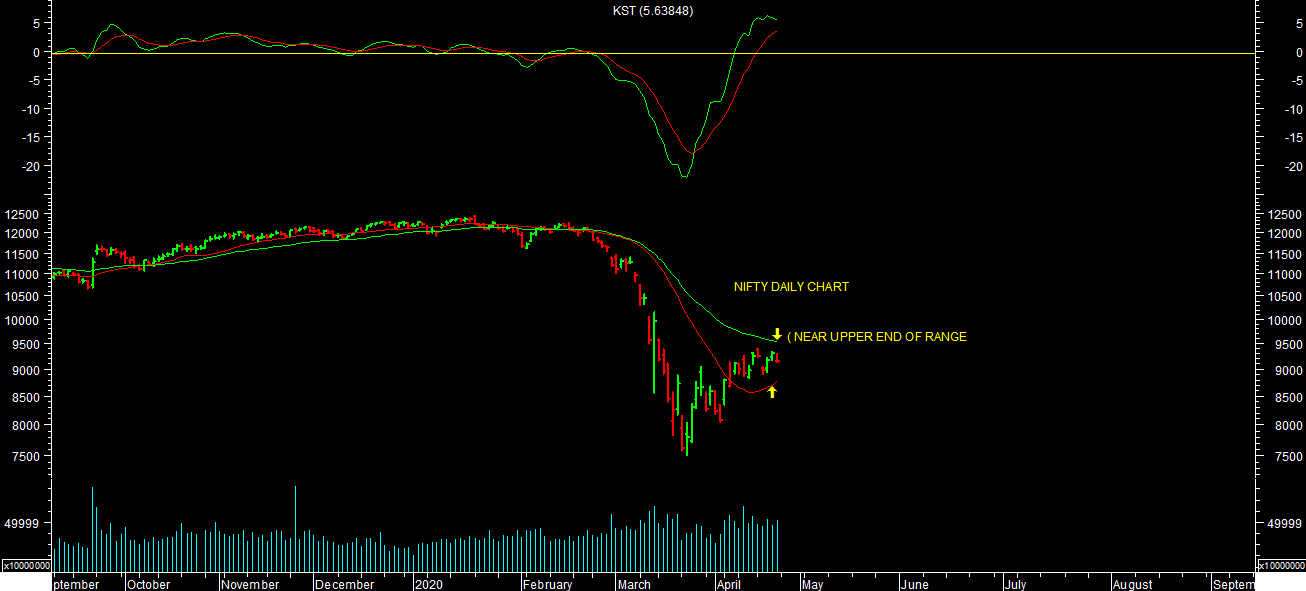Screen dimensions: 1306x591
Task: Select the May date axis label
Action: point(811,584)
